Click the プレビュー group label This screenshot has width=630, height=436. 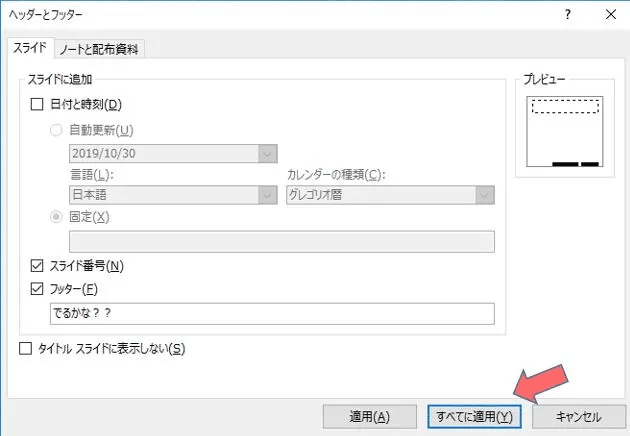544,79
